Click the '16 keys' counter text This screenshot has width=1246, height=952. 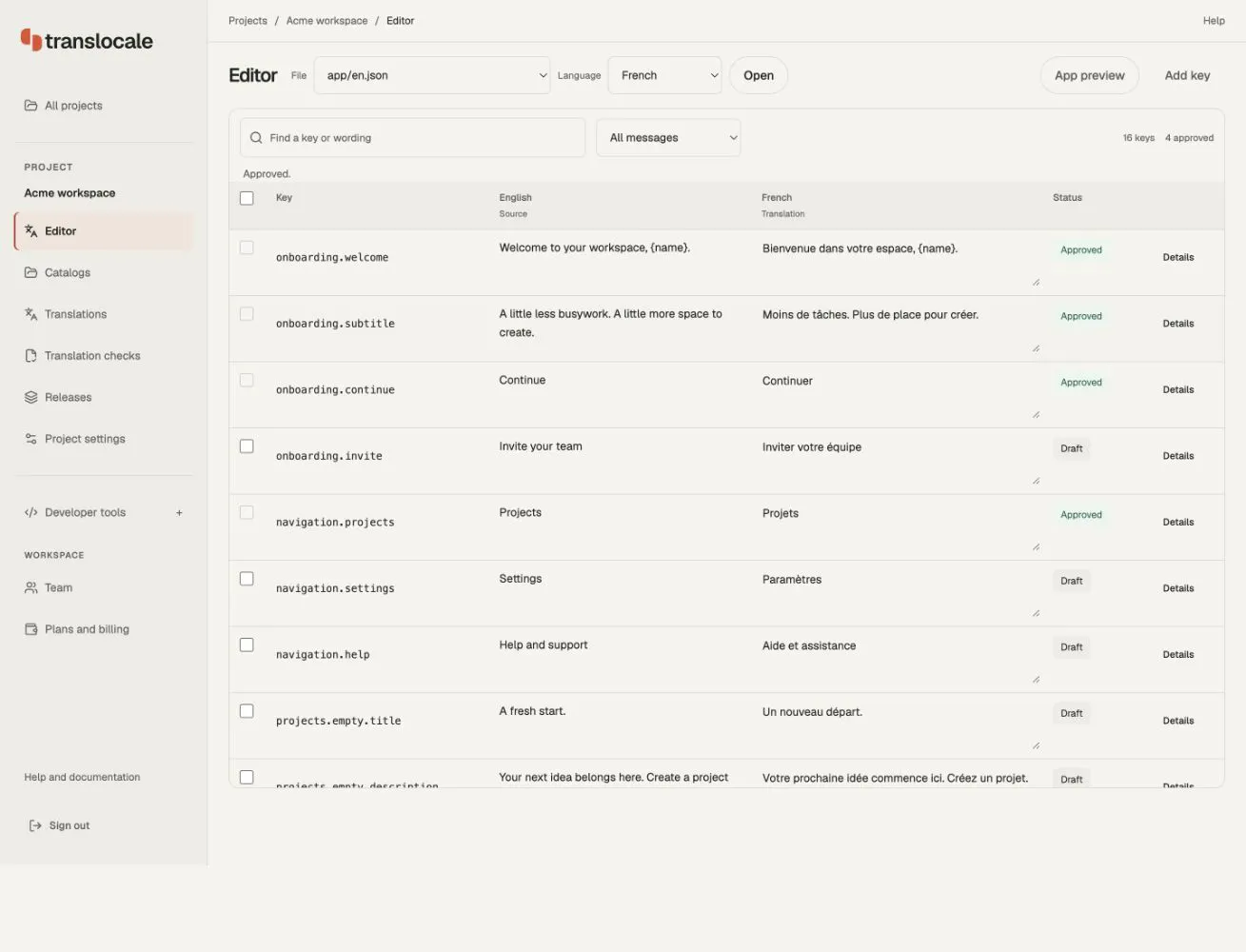click(x=1138, y=138)
